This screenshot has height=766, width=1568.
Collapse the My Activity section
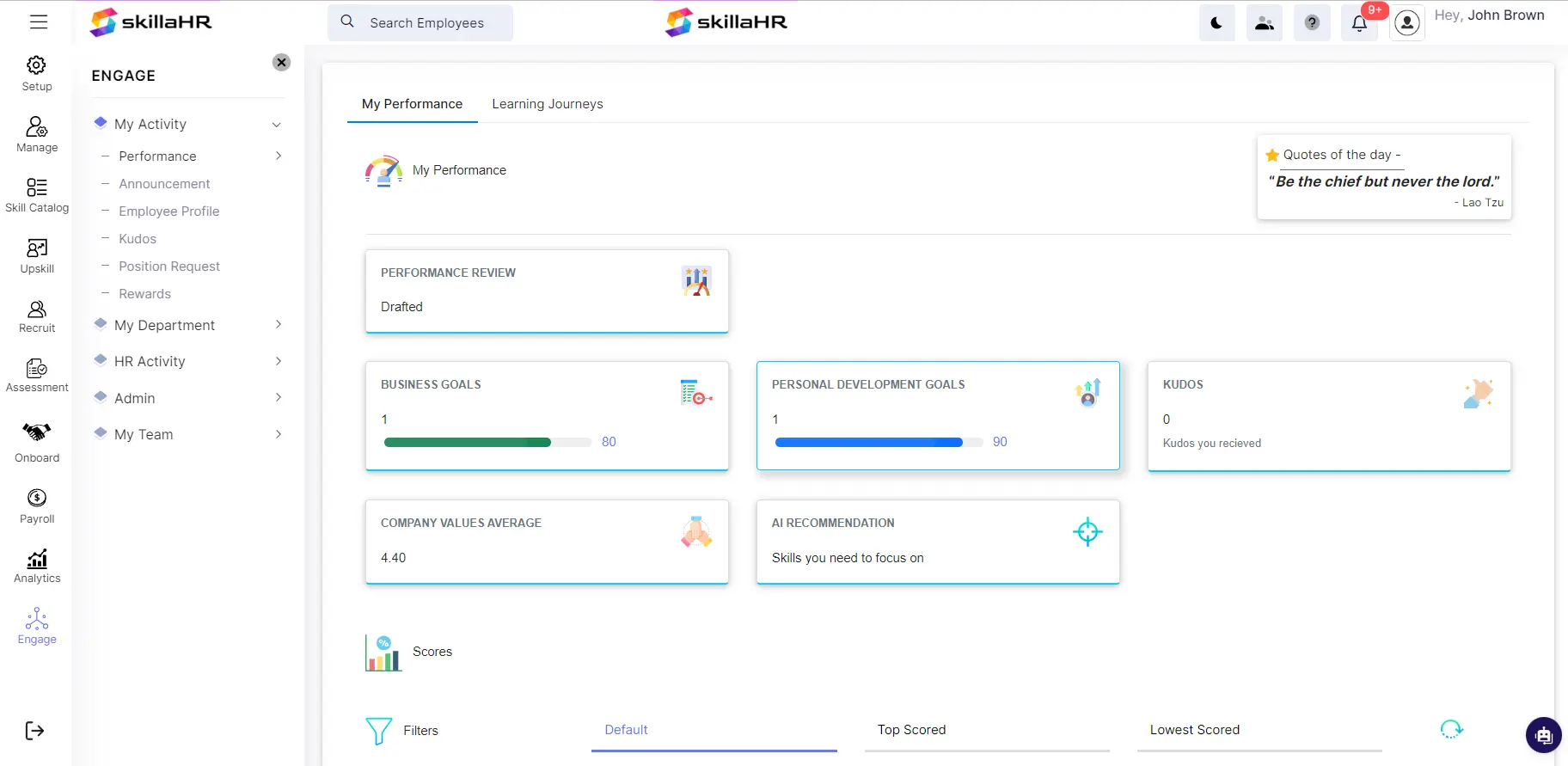(277, 125)
